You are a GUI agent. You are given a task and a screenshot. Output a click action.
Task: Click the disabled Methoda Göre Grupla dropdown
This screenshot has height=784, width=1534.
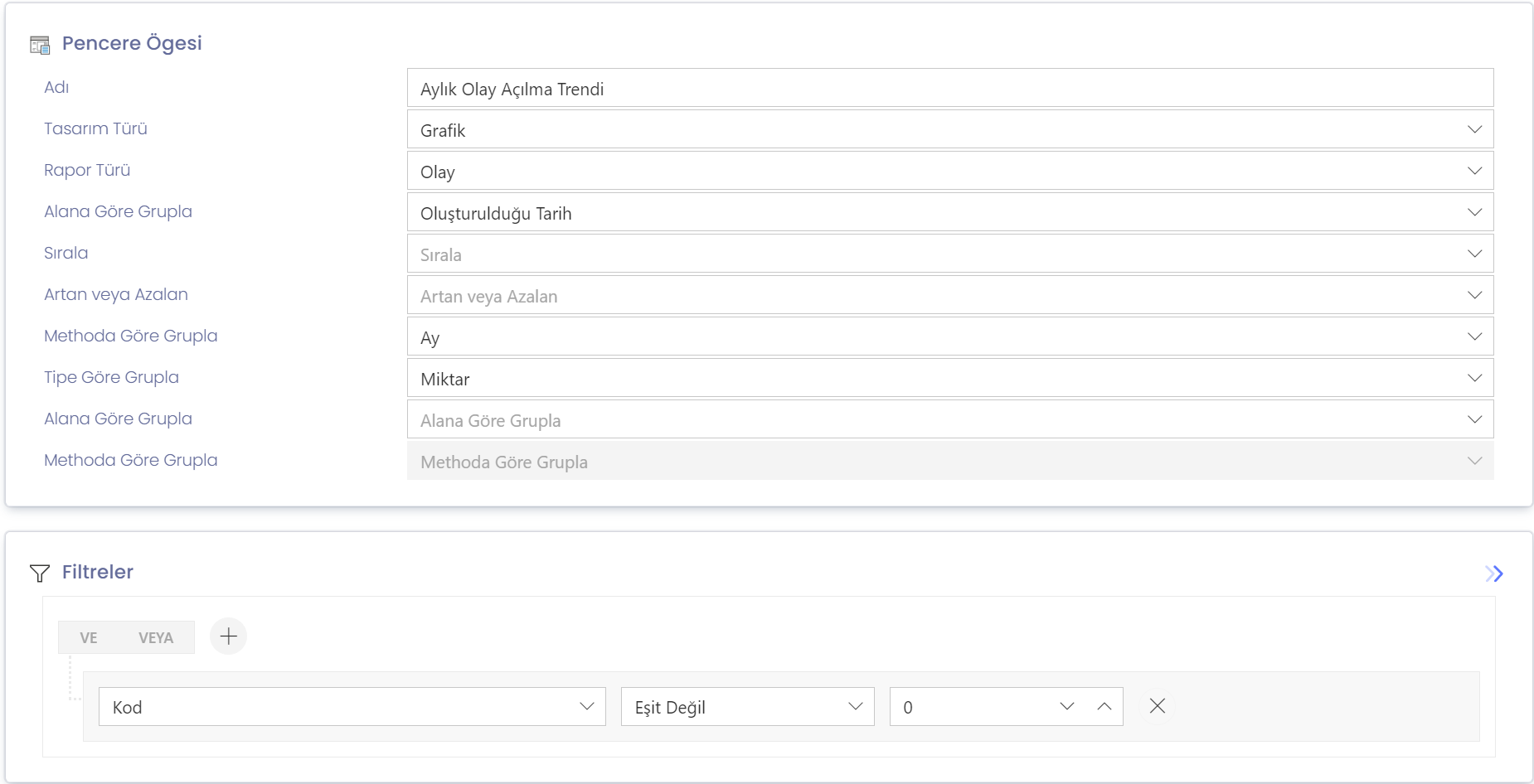(x=950, y=461)
